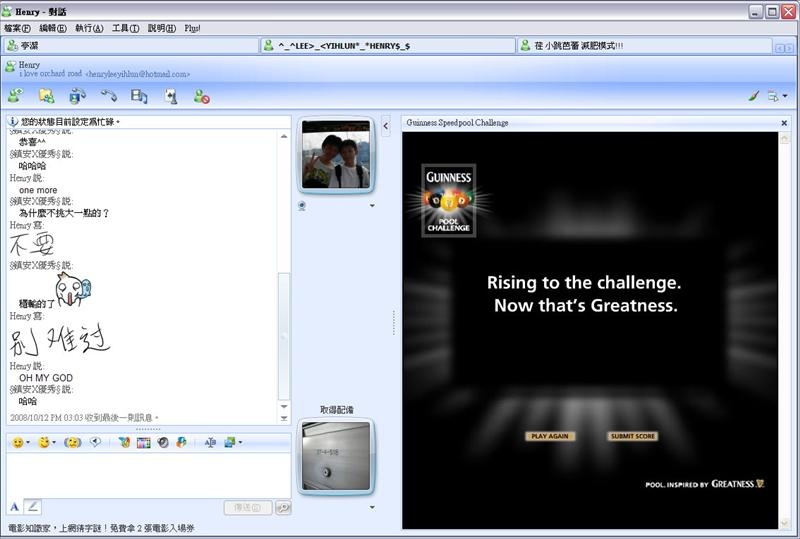Open the emoticons smiley picker
800x539 pixels.
(20, 442)
